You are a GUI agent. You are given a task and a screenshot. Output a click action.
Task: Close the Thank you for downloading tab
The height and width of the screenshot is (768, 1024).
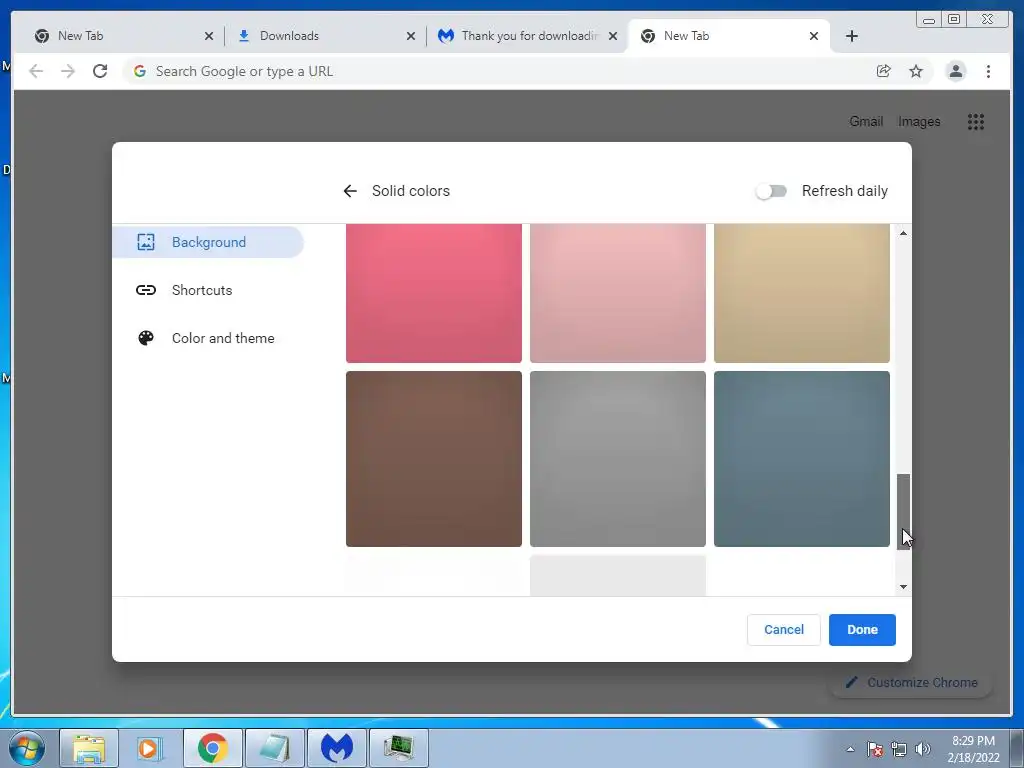[613, 36]
